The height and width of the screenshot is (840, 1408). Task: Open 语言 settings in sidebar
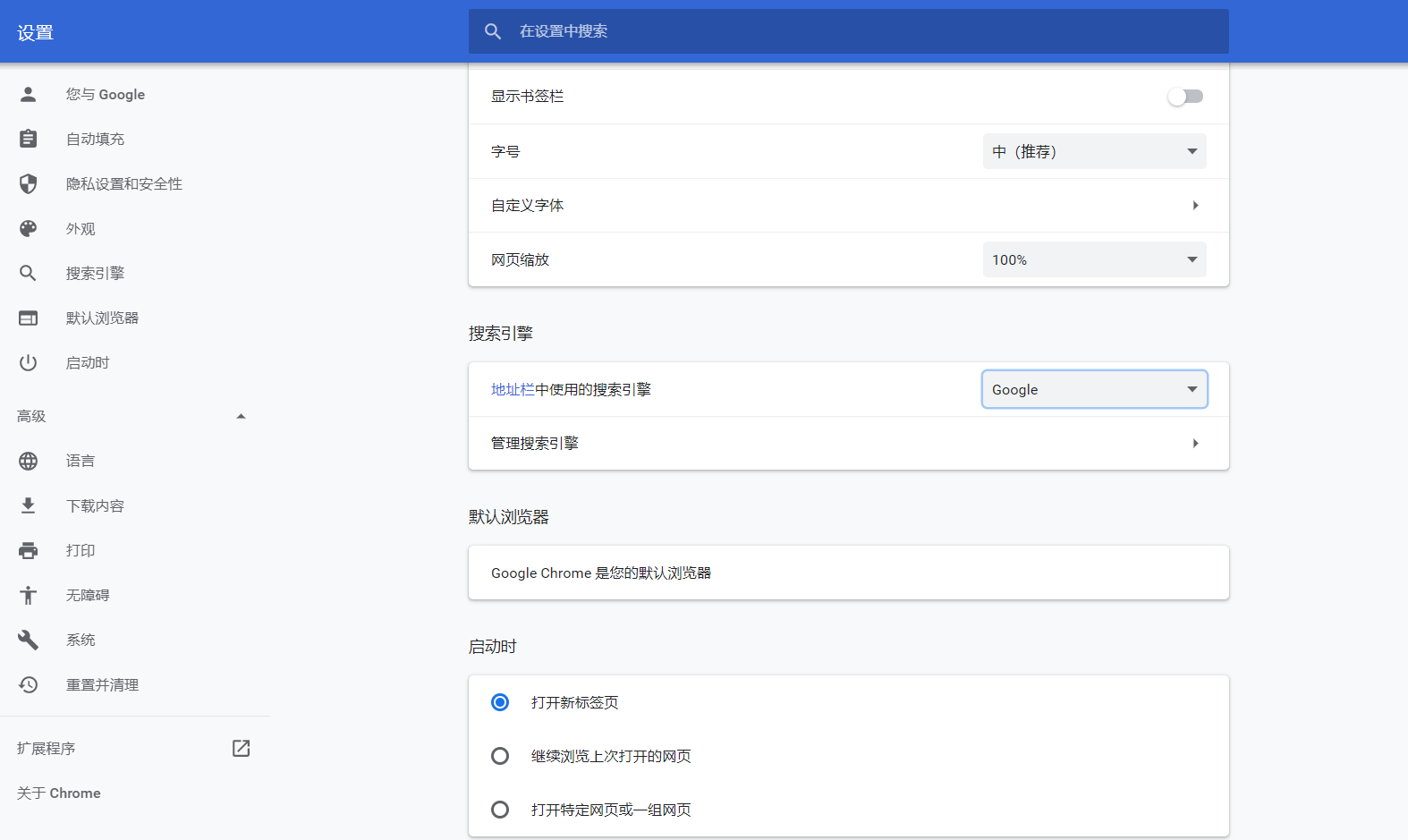[x=81, y=462]
